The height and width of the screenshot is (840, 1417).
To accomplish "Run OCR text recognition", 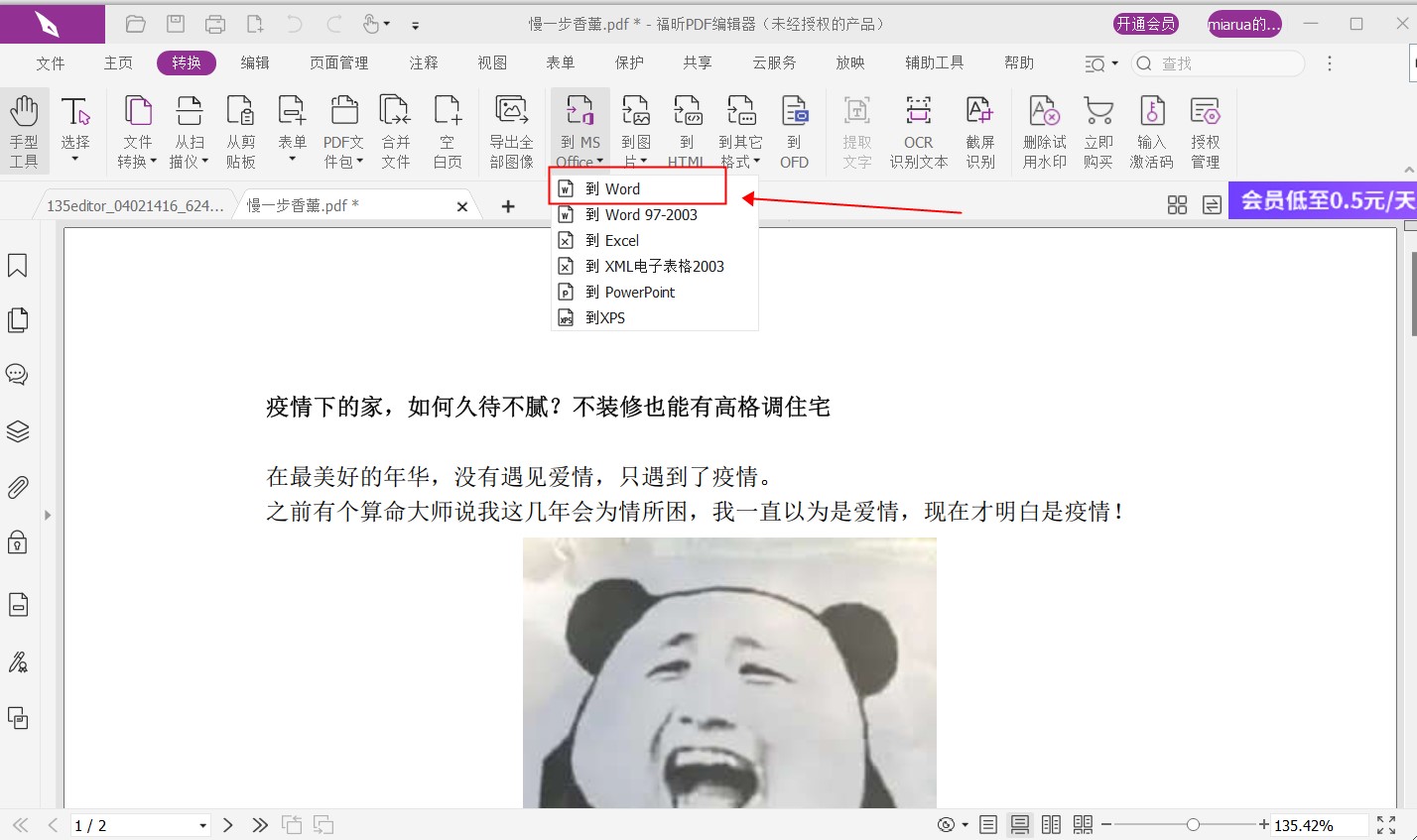I will [918, 129].
